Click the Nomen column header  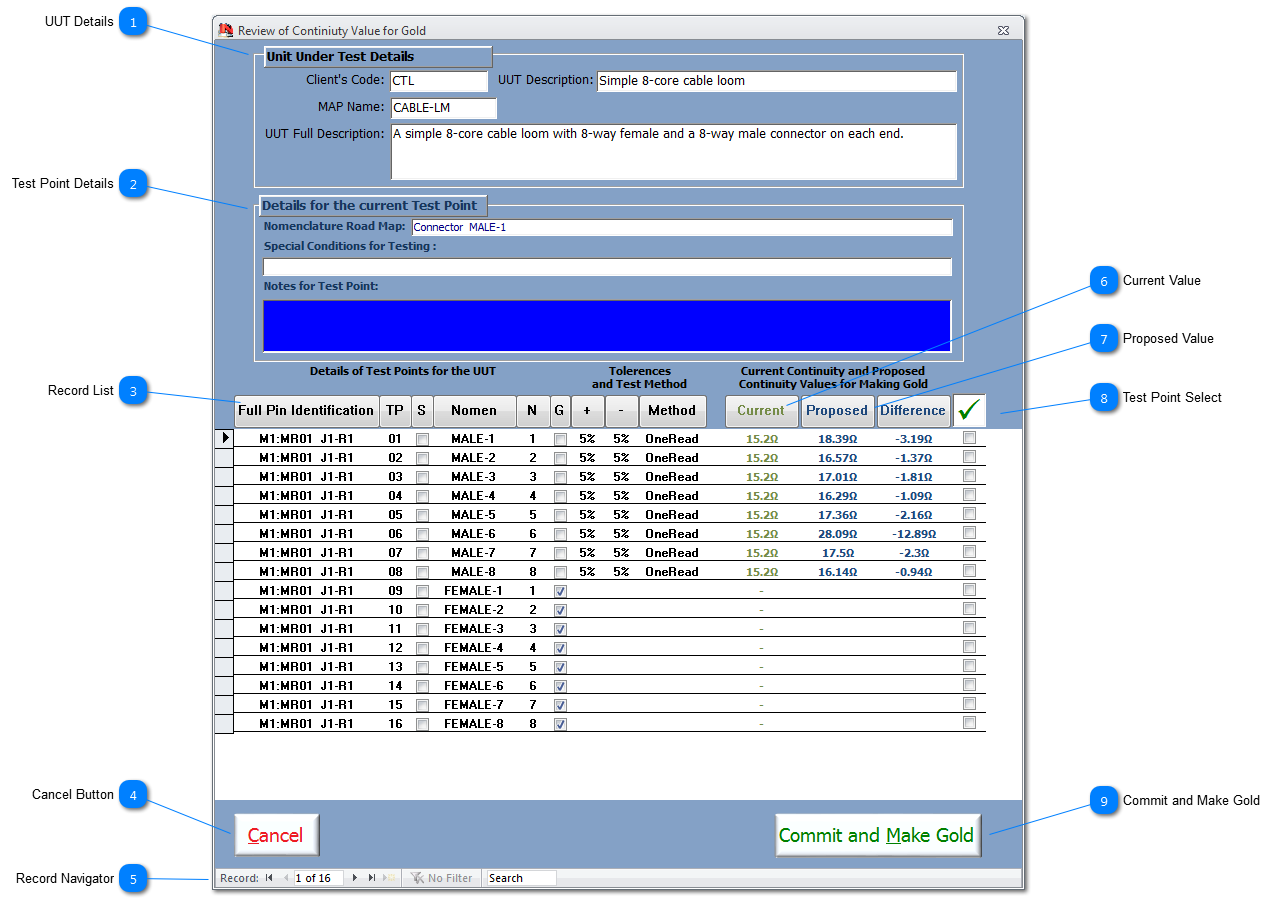click(474, 411)
